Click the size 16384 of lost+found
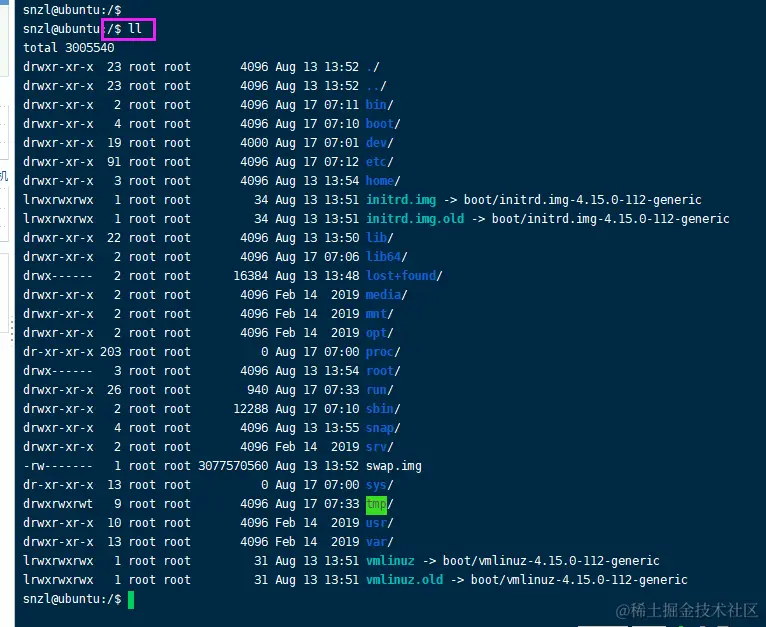766x627 pixels. 251,276
